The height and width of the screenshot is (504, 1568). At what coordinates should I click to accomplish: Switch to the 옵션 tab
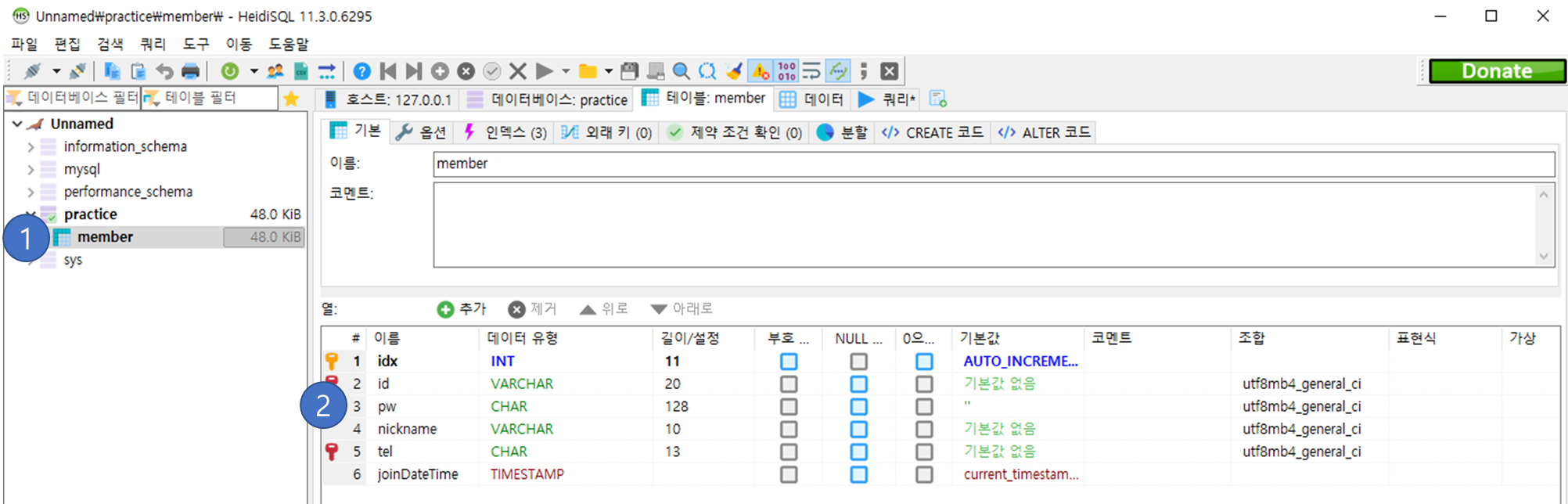pyautogui.click(x=422, y=132)
